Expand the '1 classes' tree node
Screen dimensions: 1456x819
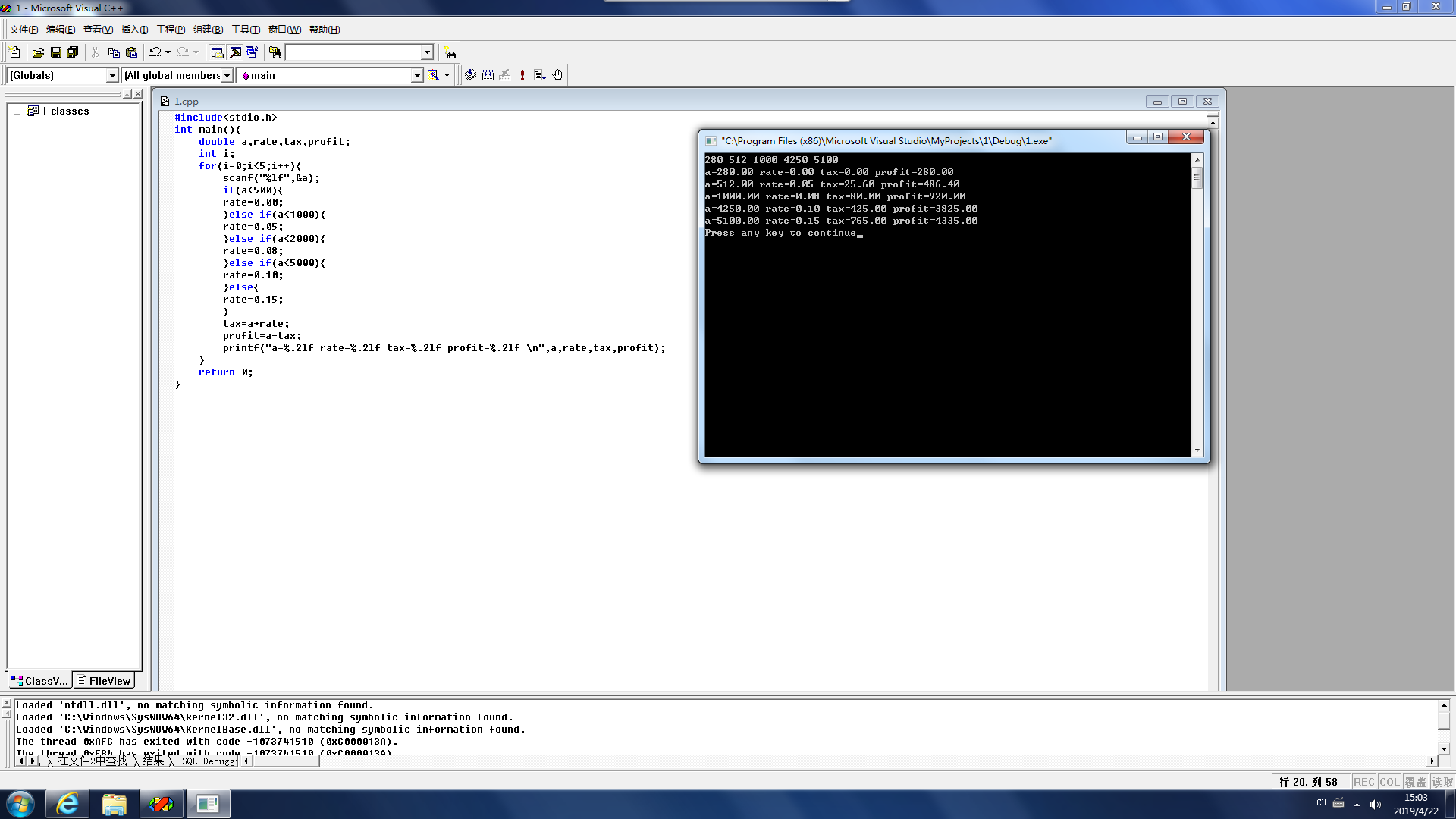(x=17, y=111)
